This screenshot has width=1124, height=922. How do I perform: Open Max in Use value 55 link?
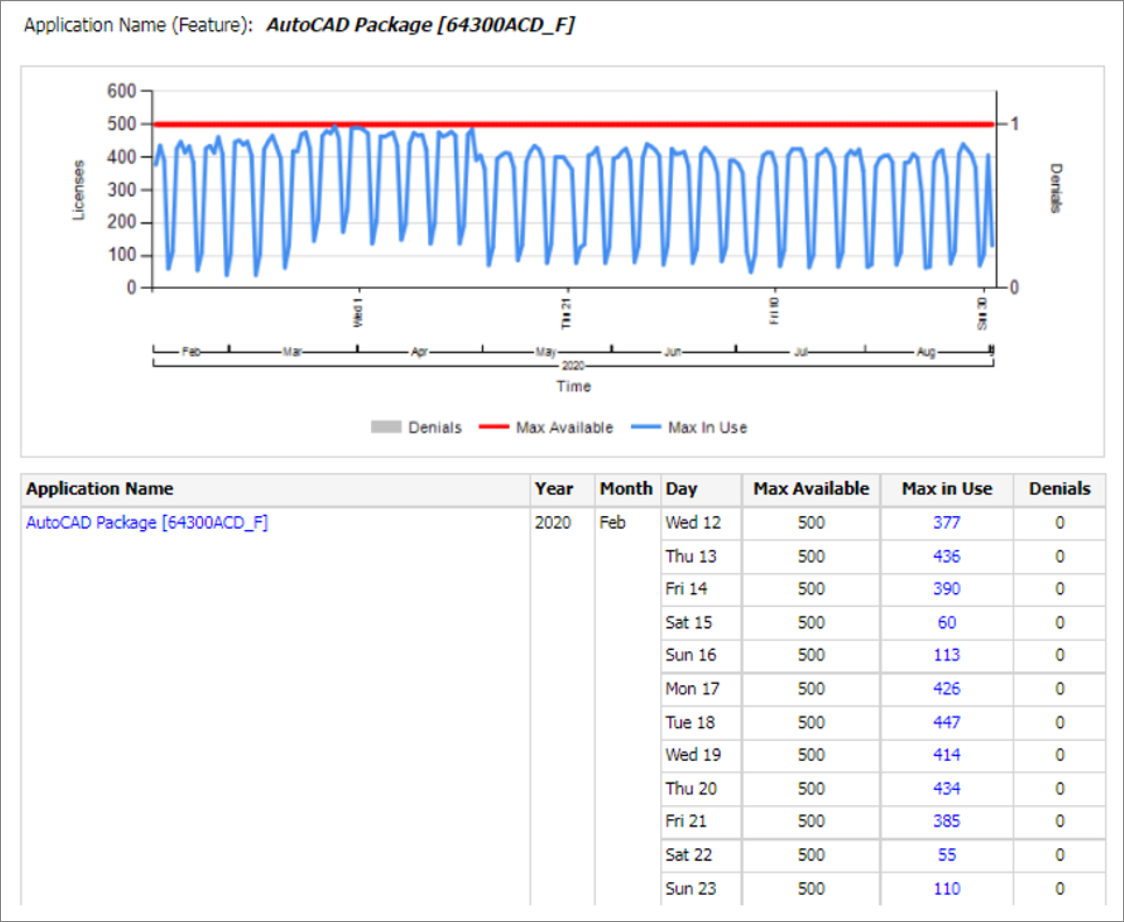[x=946, y=855]
